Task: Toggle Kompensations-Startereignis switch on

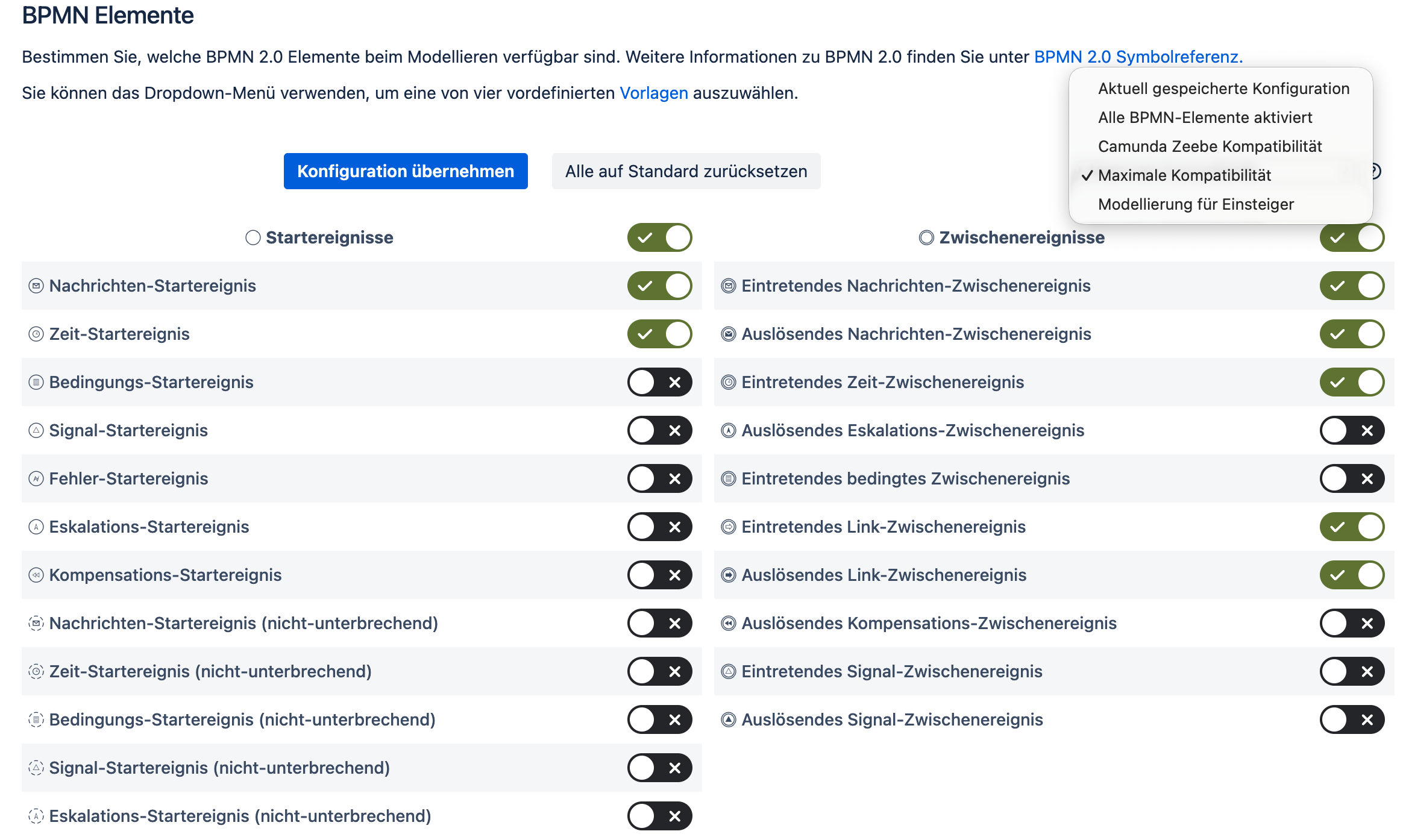Action: (x=660, y=575)
